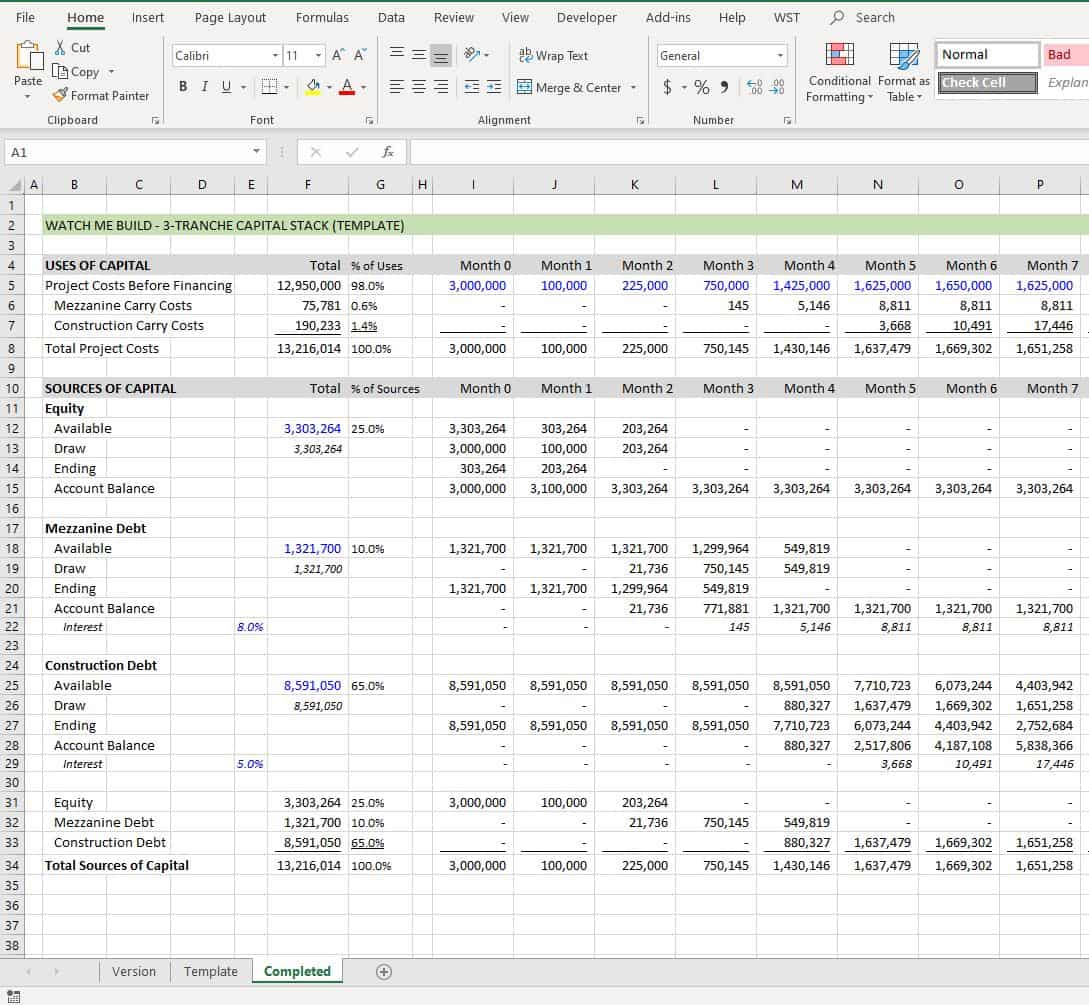Open the font size dropdown showing 11
The image size is (1089, 1005).
click(318, 56)
